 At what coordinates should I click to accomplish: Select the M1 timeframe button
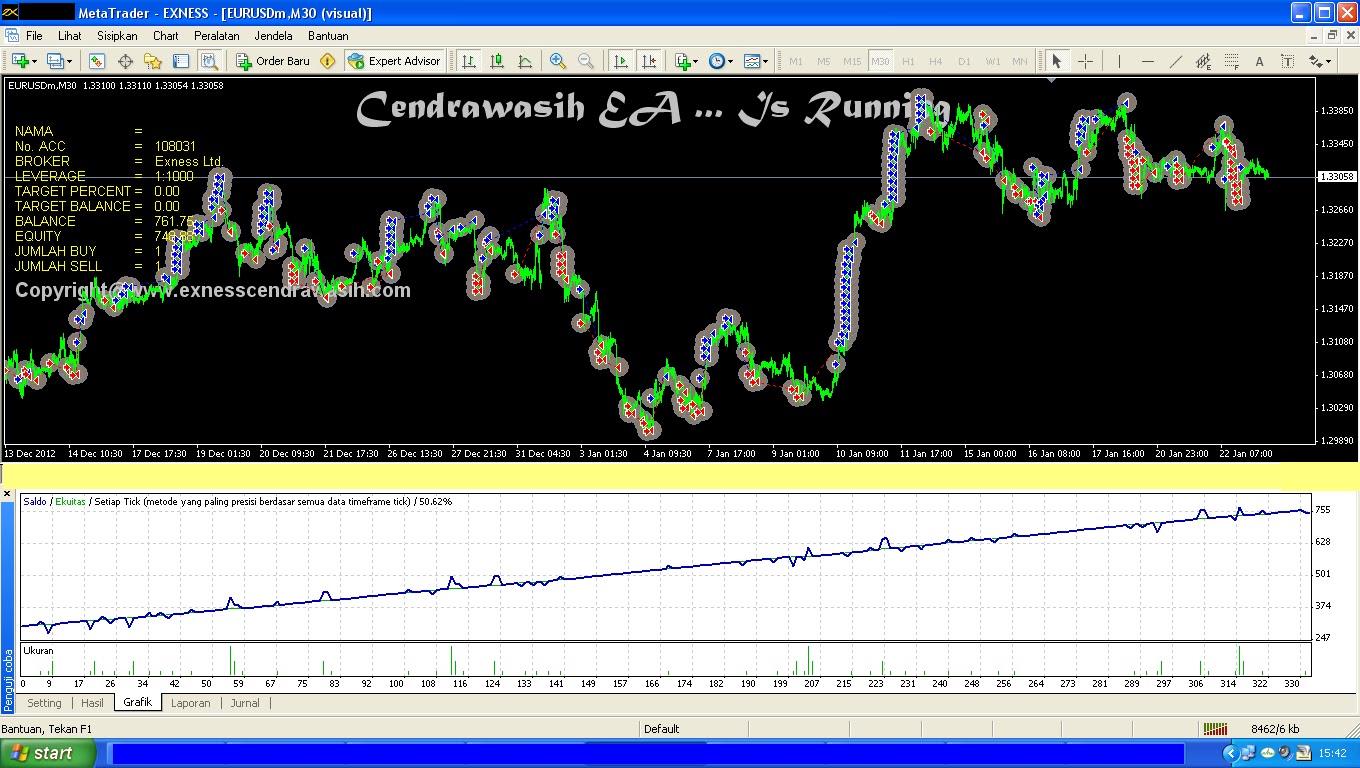point(796,61)
